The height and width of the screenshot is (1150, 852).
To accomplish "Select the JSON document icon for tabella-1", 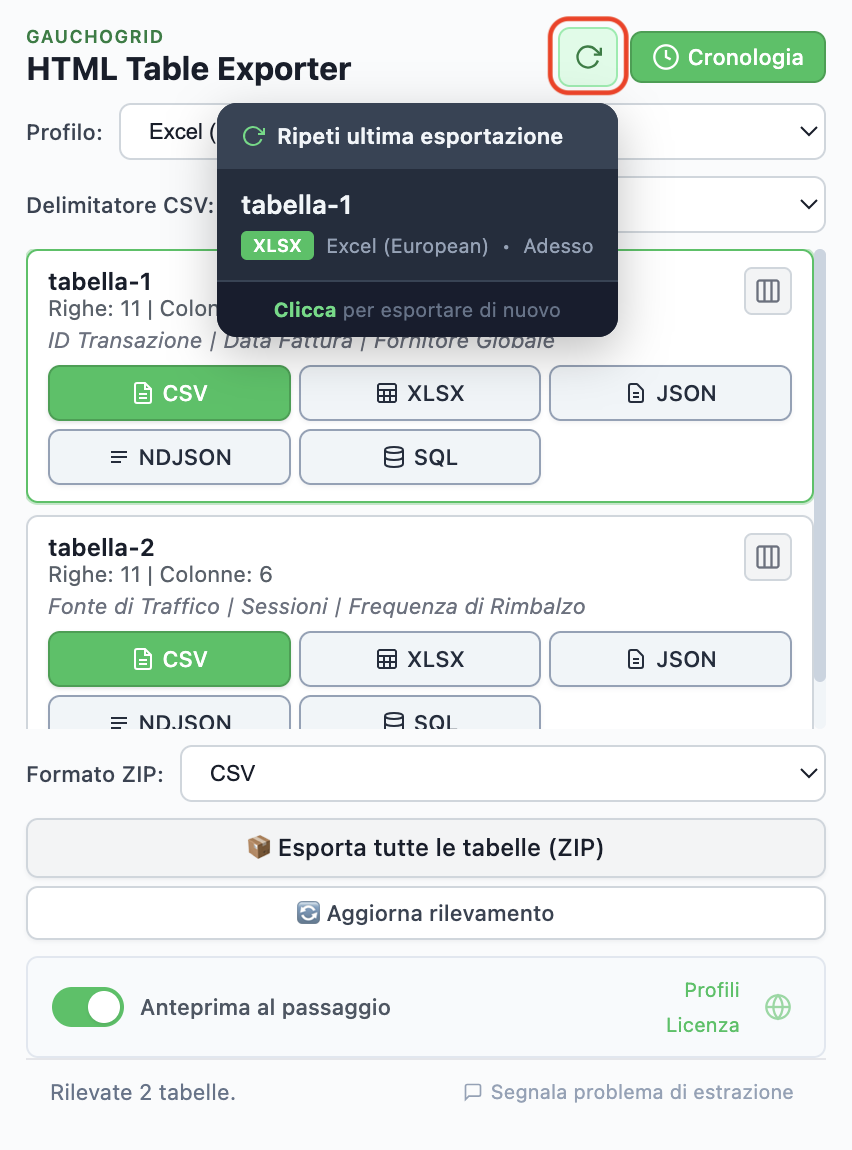I will pyautogui.click(x=636, y=393).
